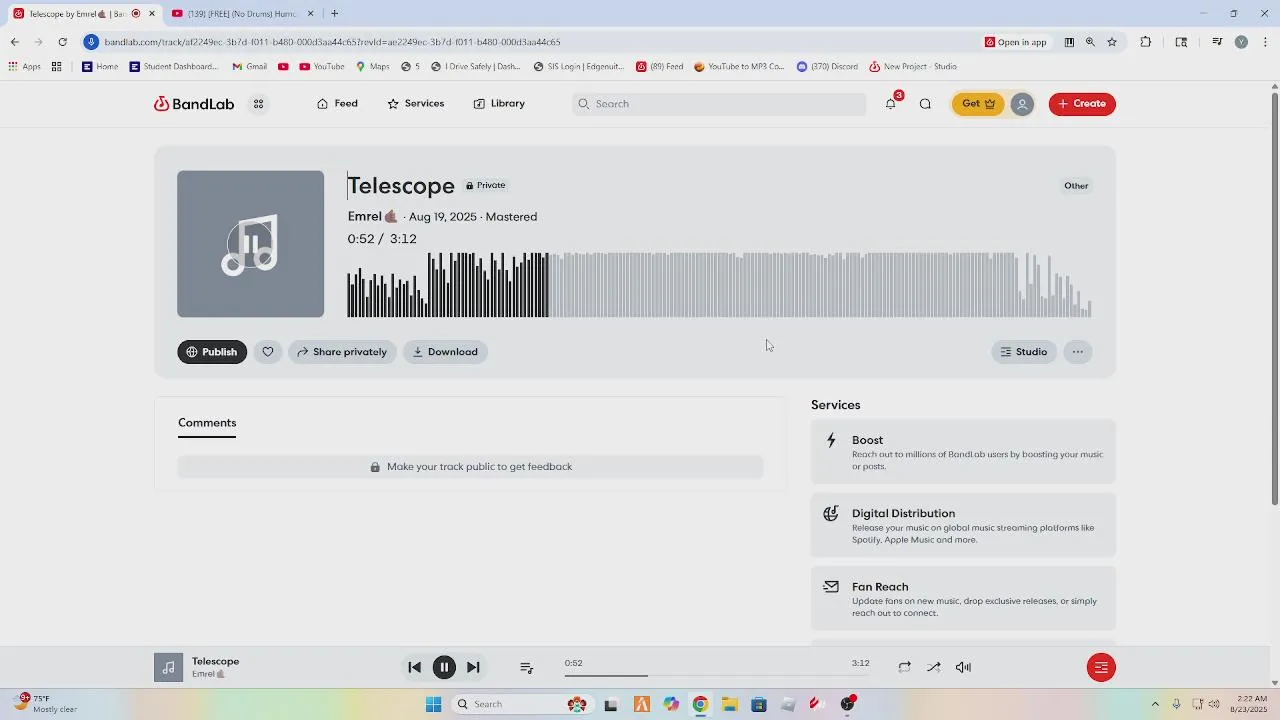The height and width of the screenshot is (720, 1280).
Task: Open the (370) Discord bookmark
Action: pos(827,67)
